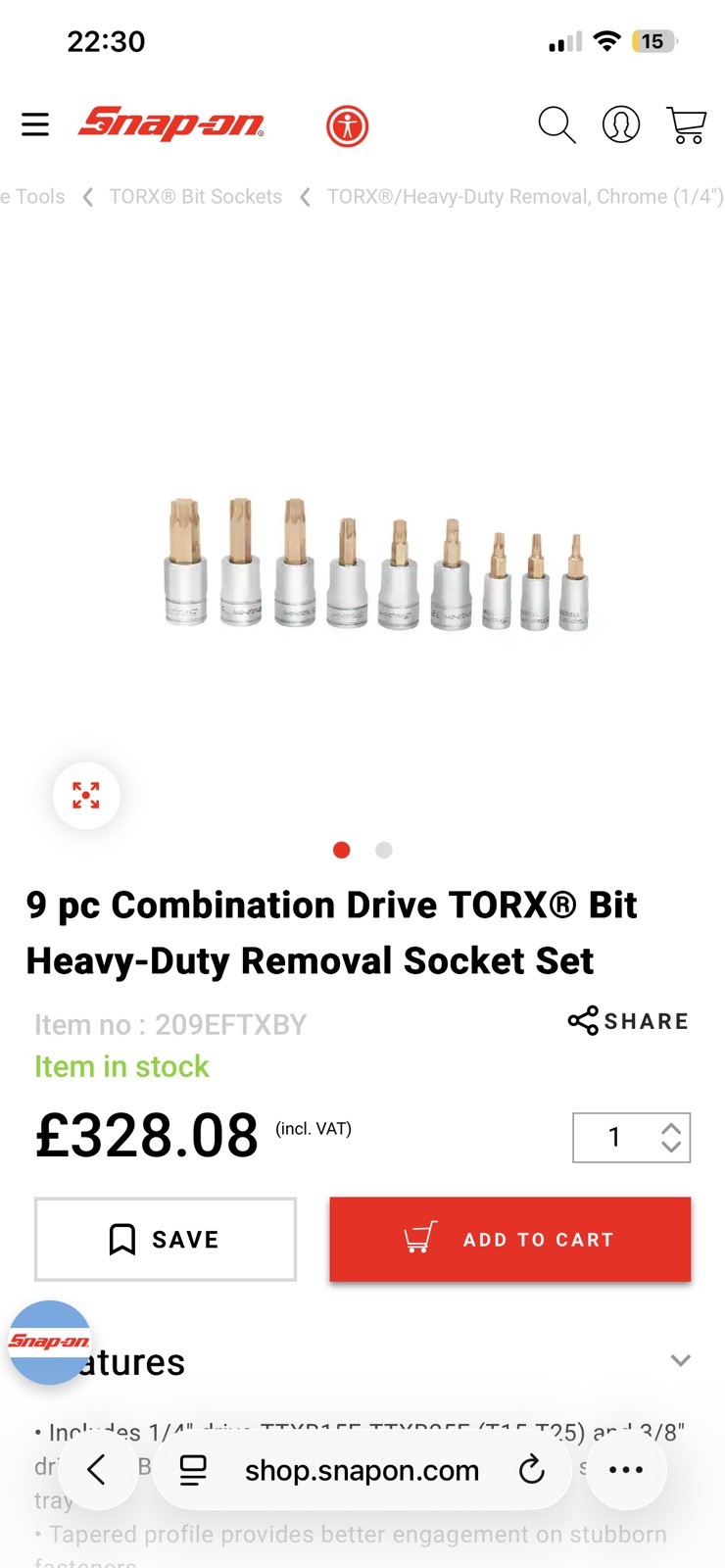Image resolution: width=725 pixels, height=1568 pixels.
Task: Decrease quantity with the down arrow
Action: 671,1147
